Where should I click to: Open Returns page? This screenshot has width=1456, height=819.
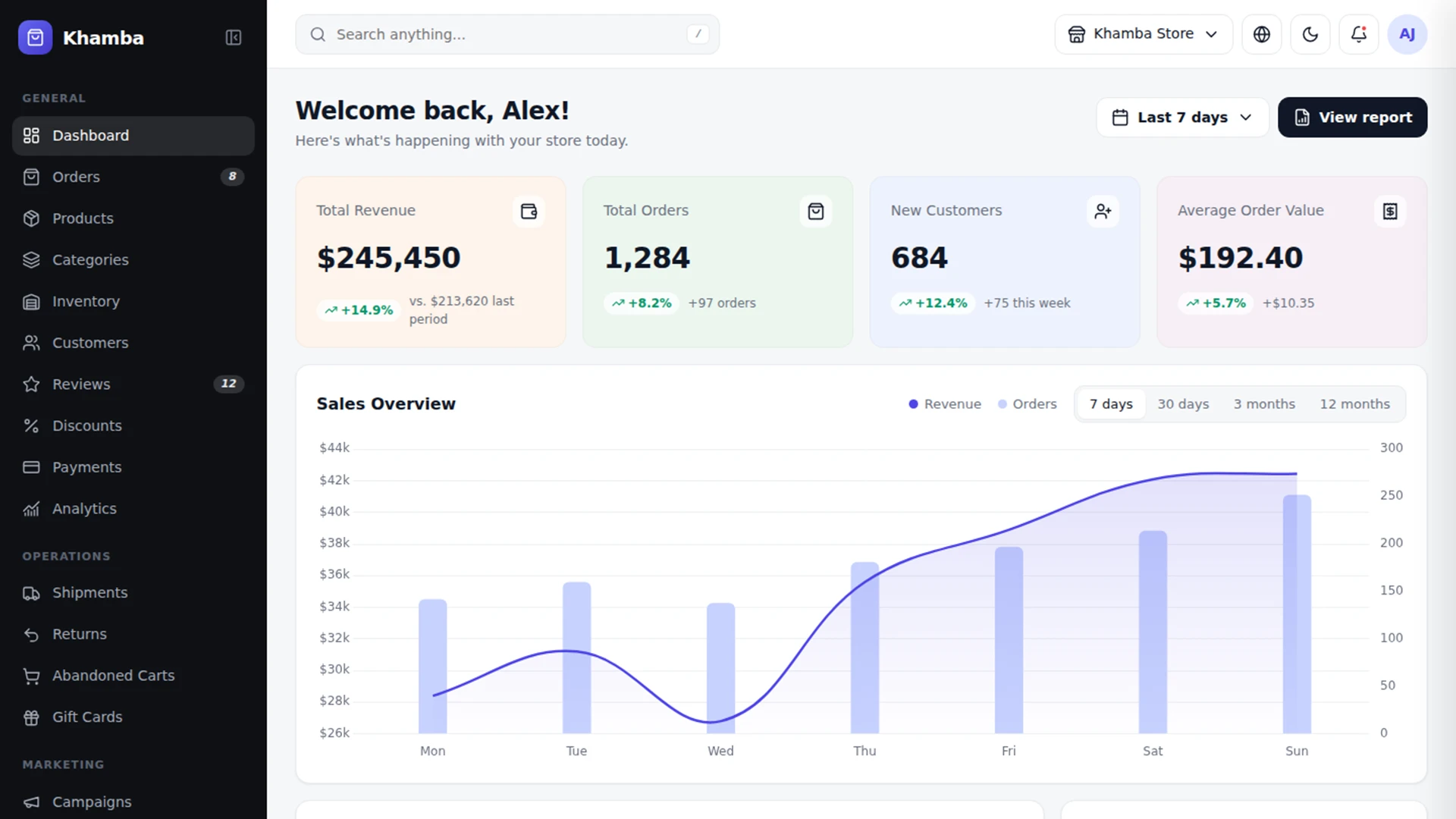tap(133, 634)
